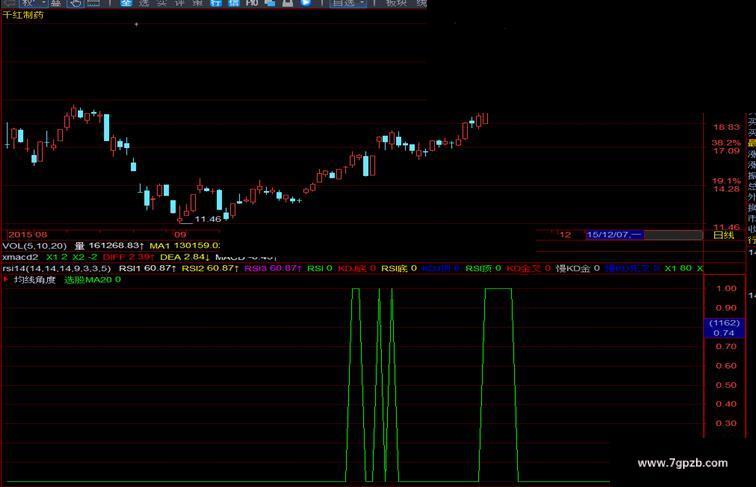The width and height of the screenshot is (756, 487).
Task: Click the xmacd2 indicator label
Action: coord(20,257)
